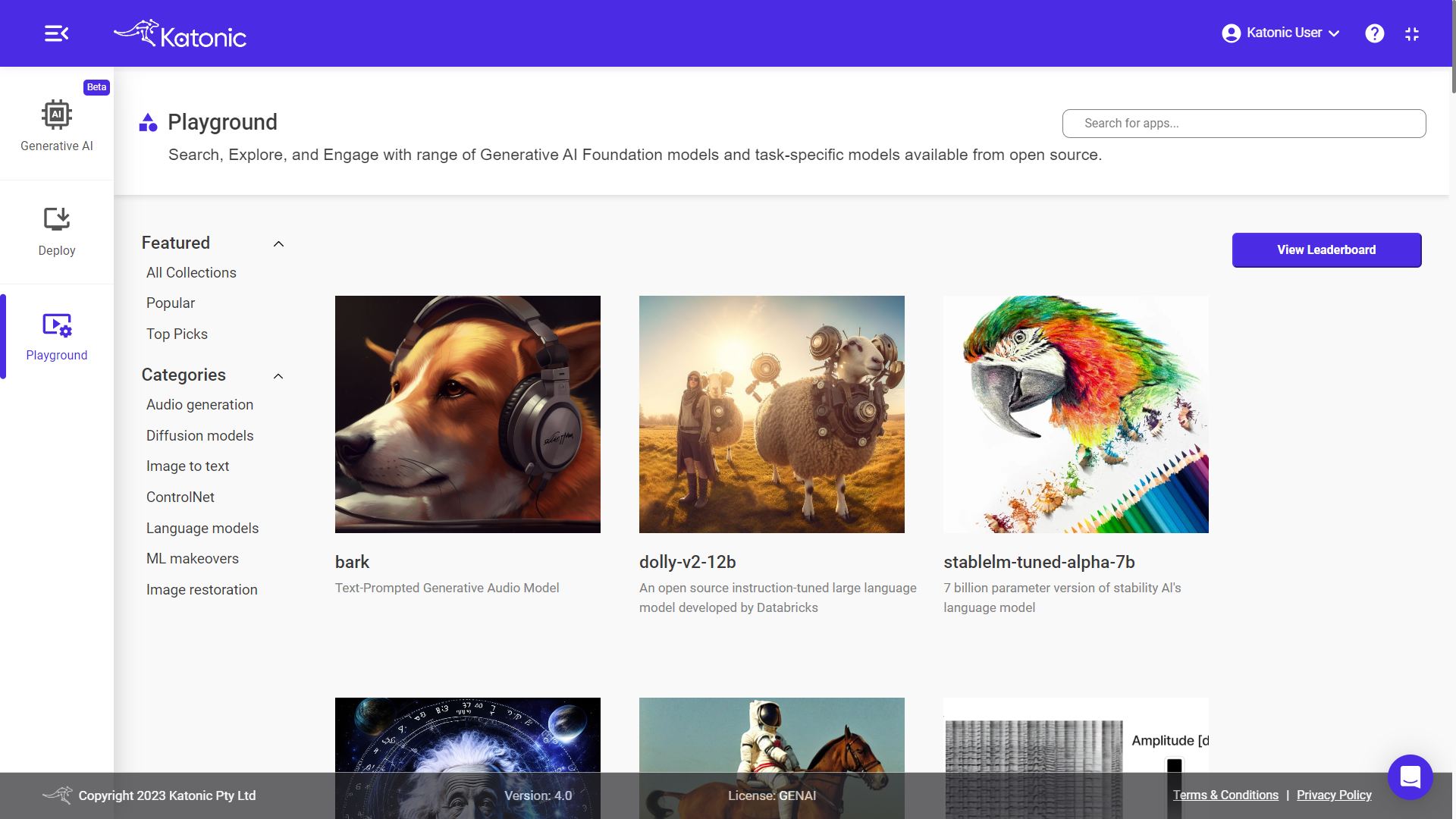Open the astronaut riding horse thumbnail

[772, 758]
